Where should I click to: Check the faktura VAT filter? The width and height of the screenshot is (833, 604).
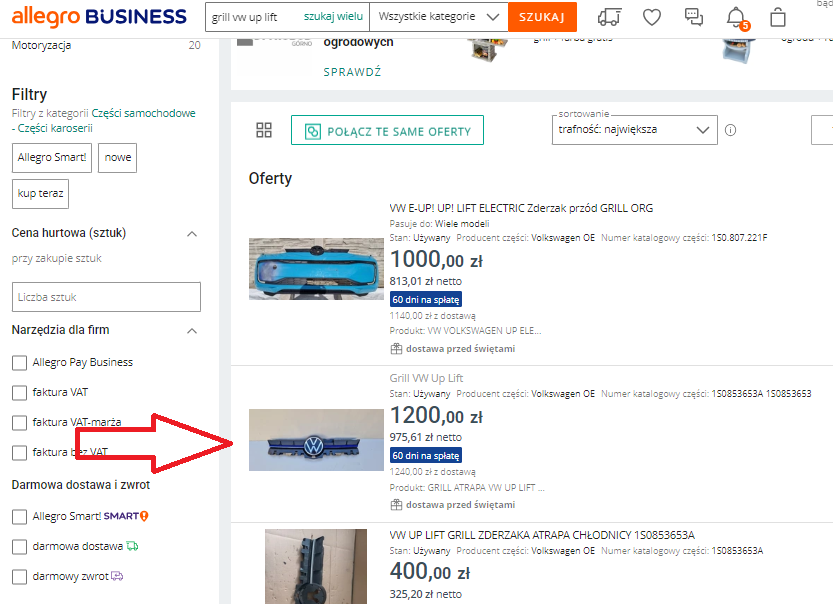tap(19, 392)
